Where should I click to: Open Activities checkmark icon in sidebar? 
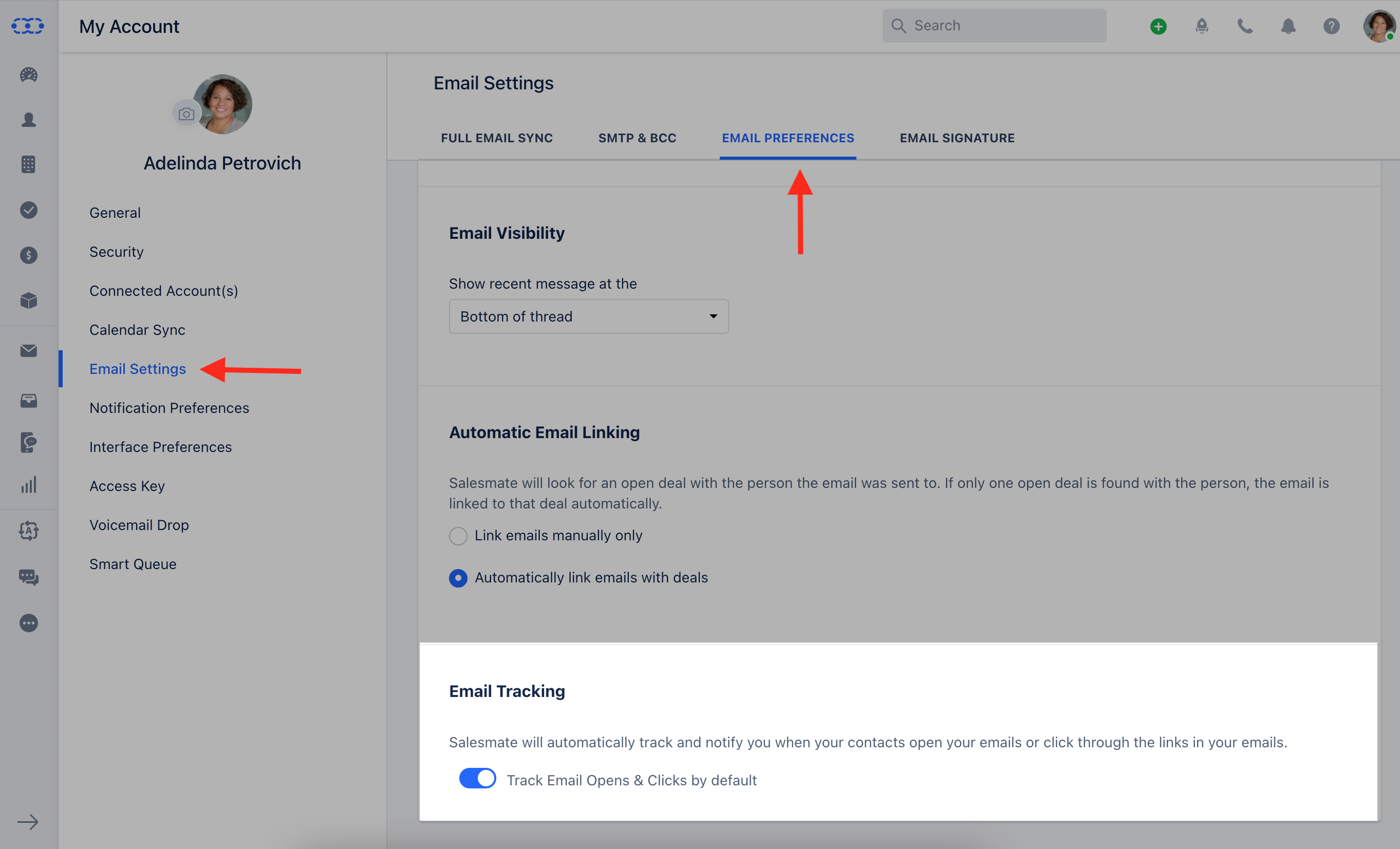click(28, 210)
